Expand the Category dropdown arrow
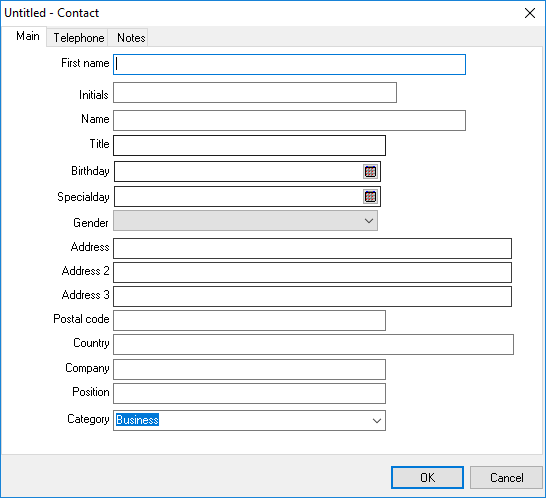 click(376, 421)
